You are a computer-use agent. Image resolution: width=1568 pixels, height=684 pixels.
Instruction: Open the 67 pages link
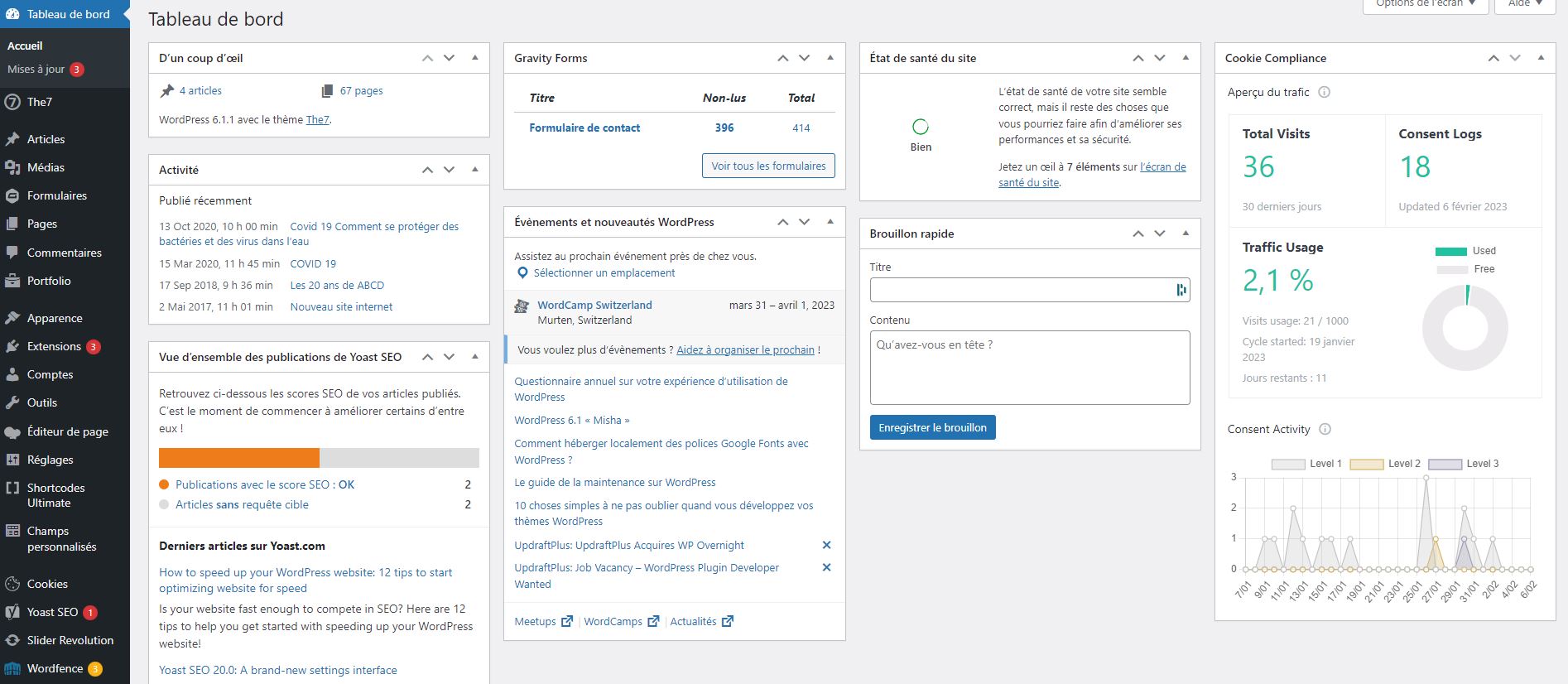(362, 91)
